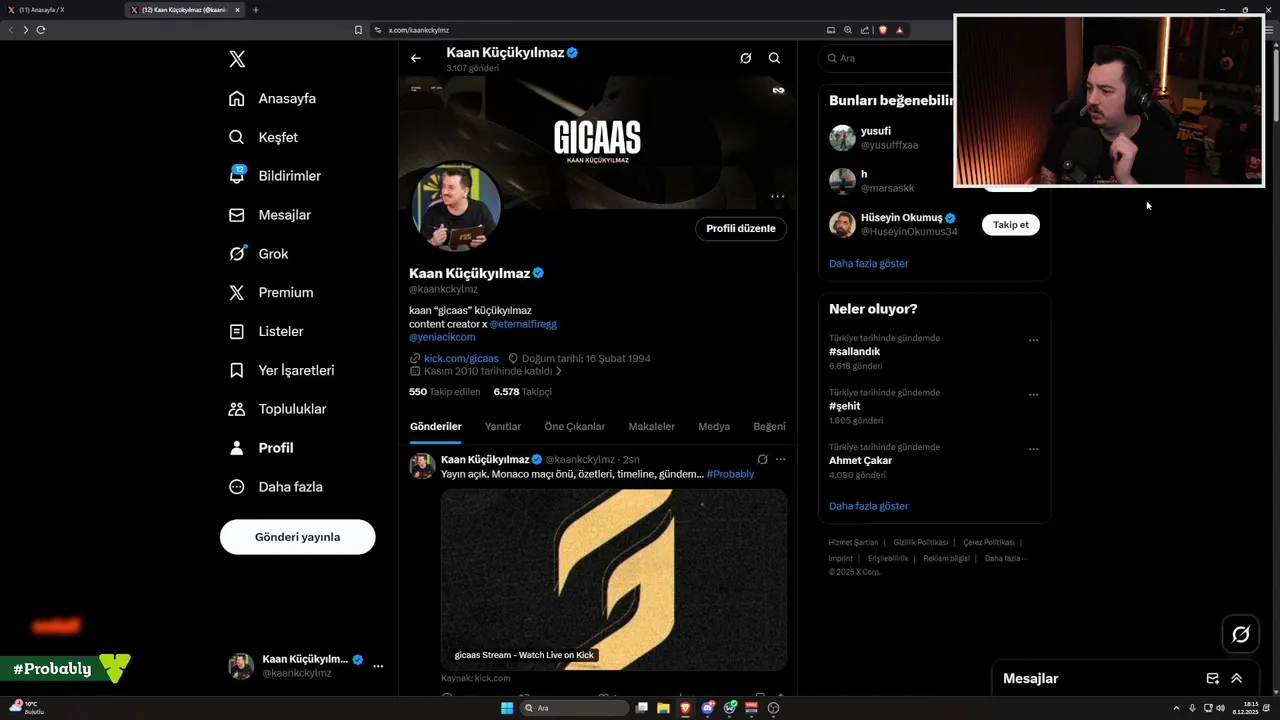Open the @yeniacikcom mention link
The width and height of the screenshot is (1280, 720).
442,337
